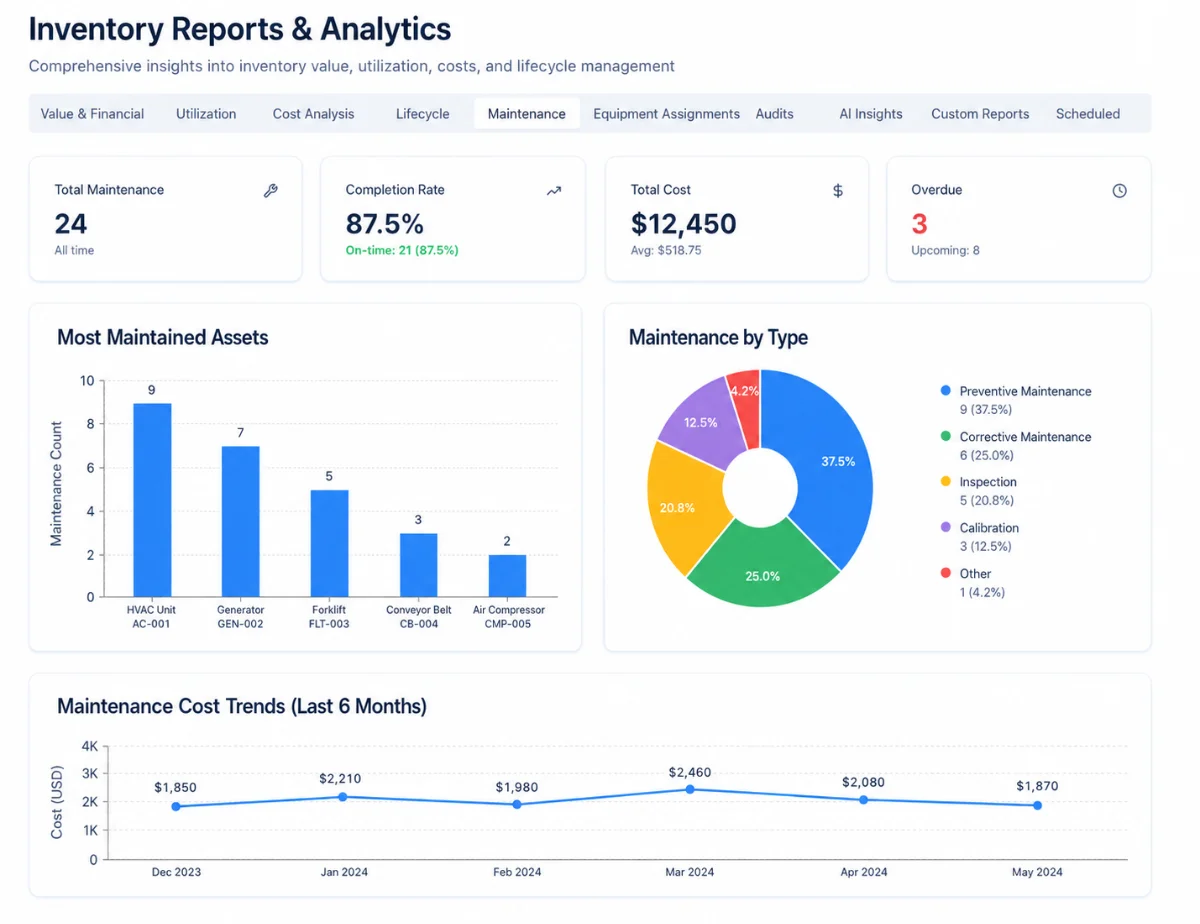Click the Calibration purple legend dot
This screenshot has height=924, width=1200.
[x=945, y=528]
